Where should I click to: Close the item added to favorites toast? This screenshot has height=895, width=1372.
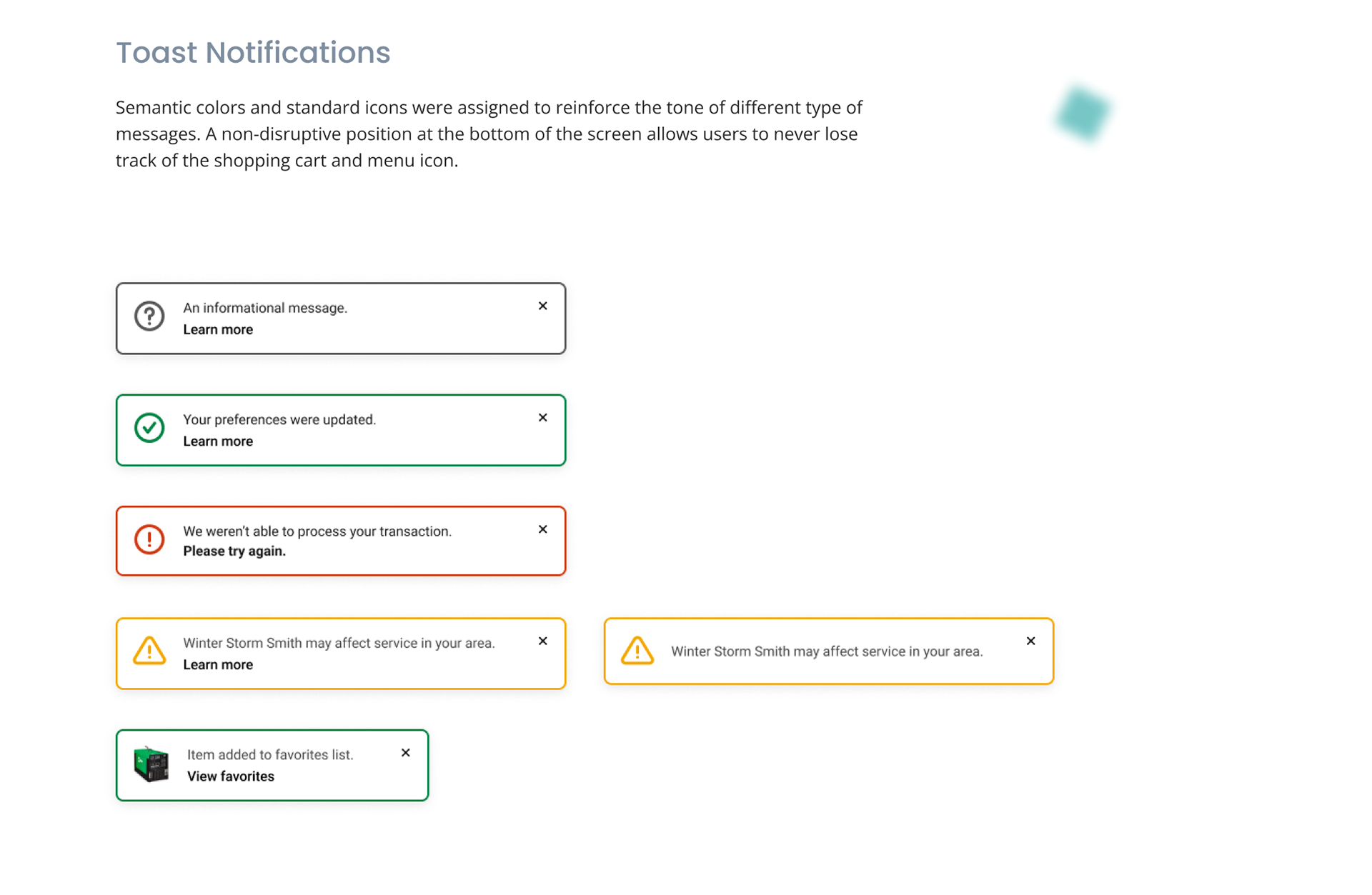[406, 753]
